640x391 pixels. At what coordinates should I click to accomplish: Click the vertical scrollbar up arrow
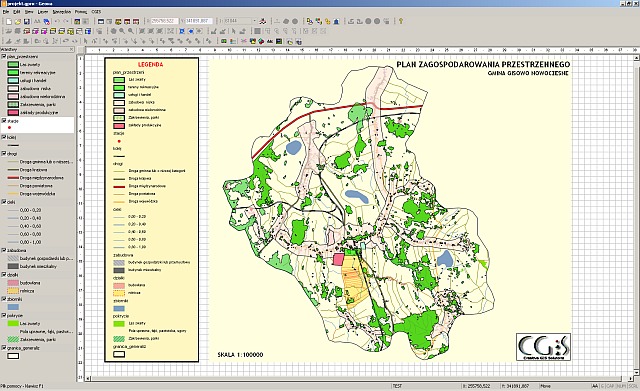pyautogui.click(x=636, y=59)
